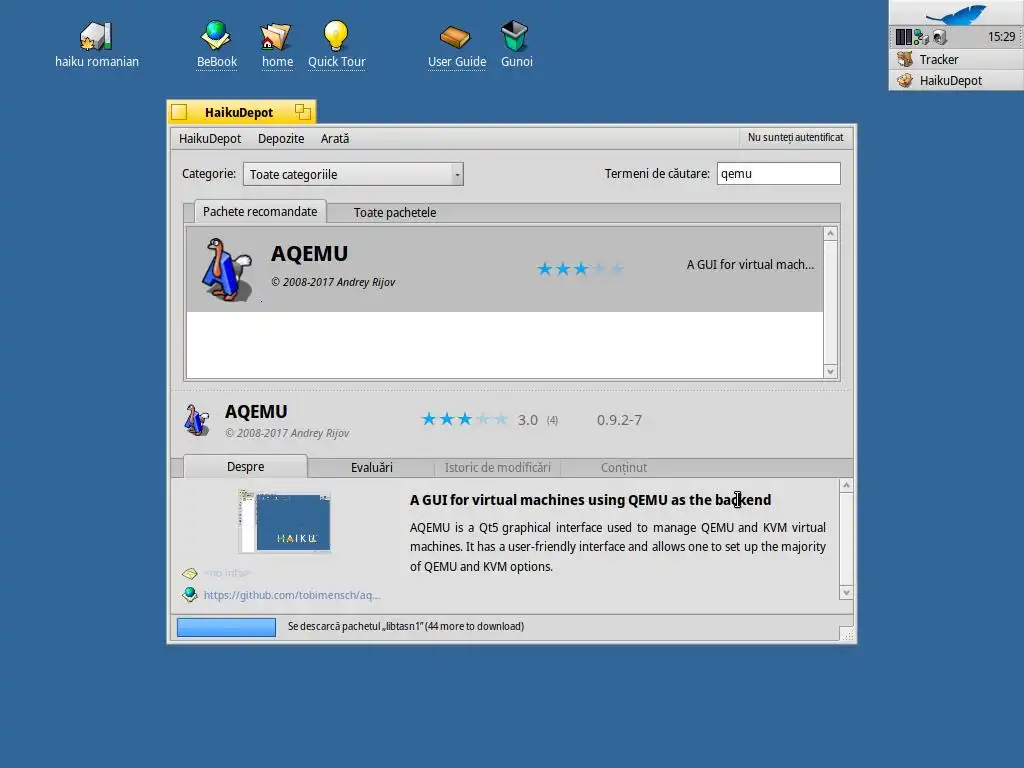Open the HaikuDepot menu
Viewport: 1024px width, 768px height.
click(x=210, y=138)
